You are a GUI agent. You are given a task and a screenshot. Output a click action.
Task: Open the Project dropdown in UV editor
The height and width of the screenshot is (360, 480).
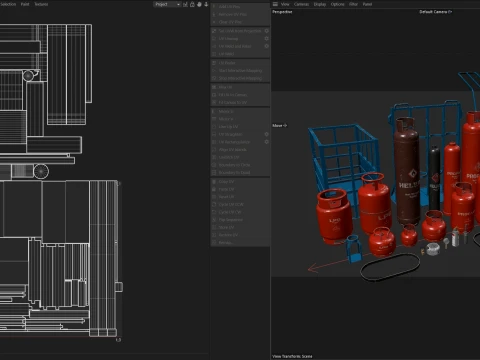coord(167,4)
